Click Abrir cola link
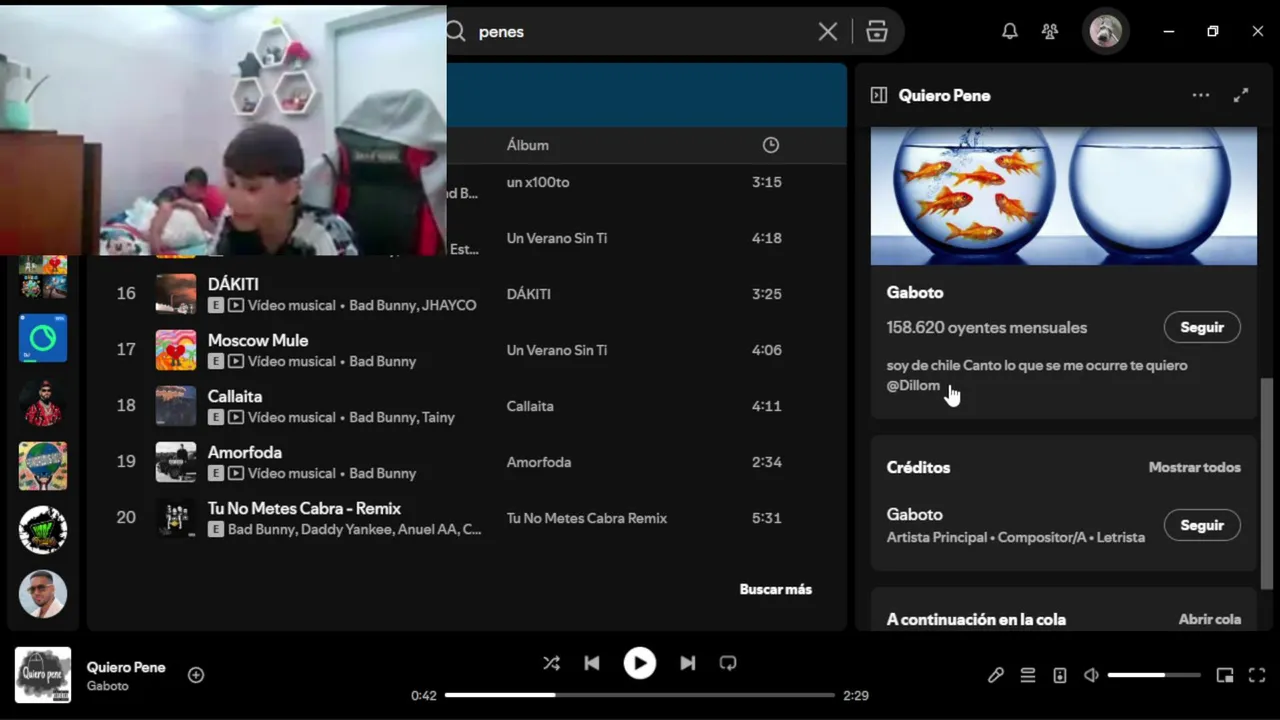 click(1210, 619)
